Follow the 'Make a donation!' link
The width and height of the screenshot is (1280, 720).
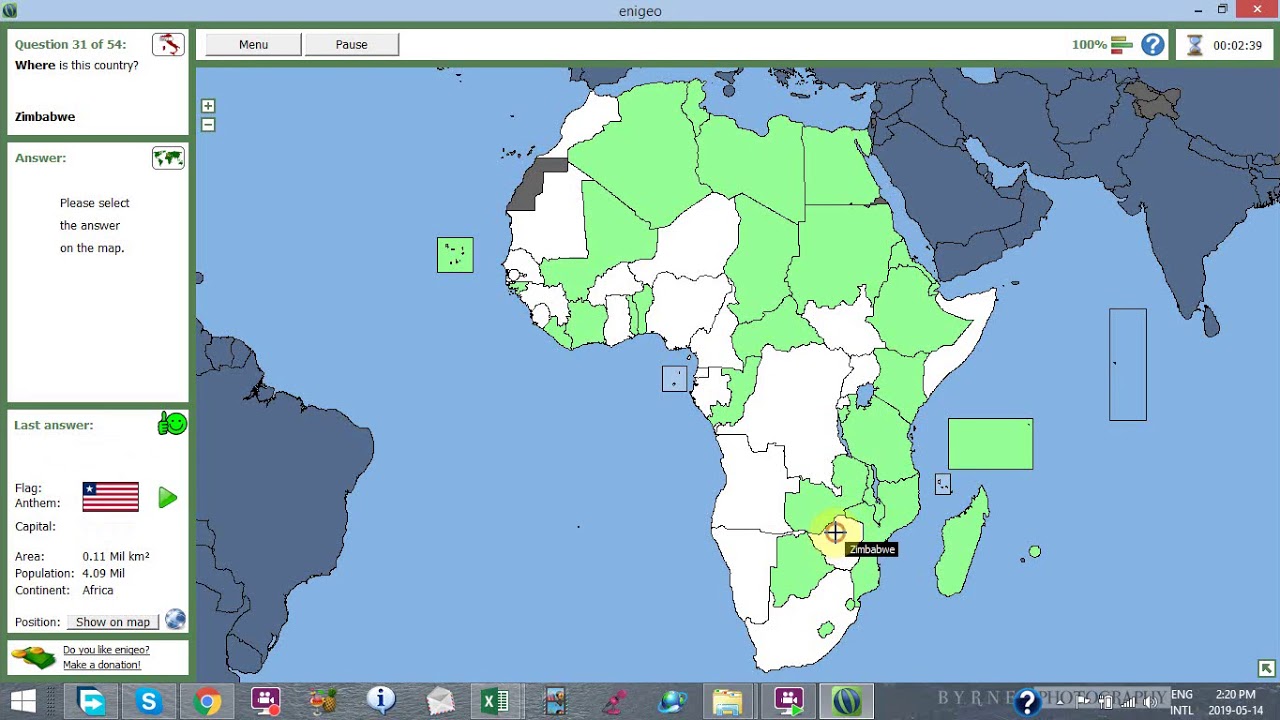point(102,665)
